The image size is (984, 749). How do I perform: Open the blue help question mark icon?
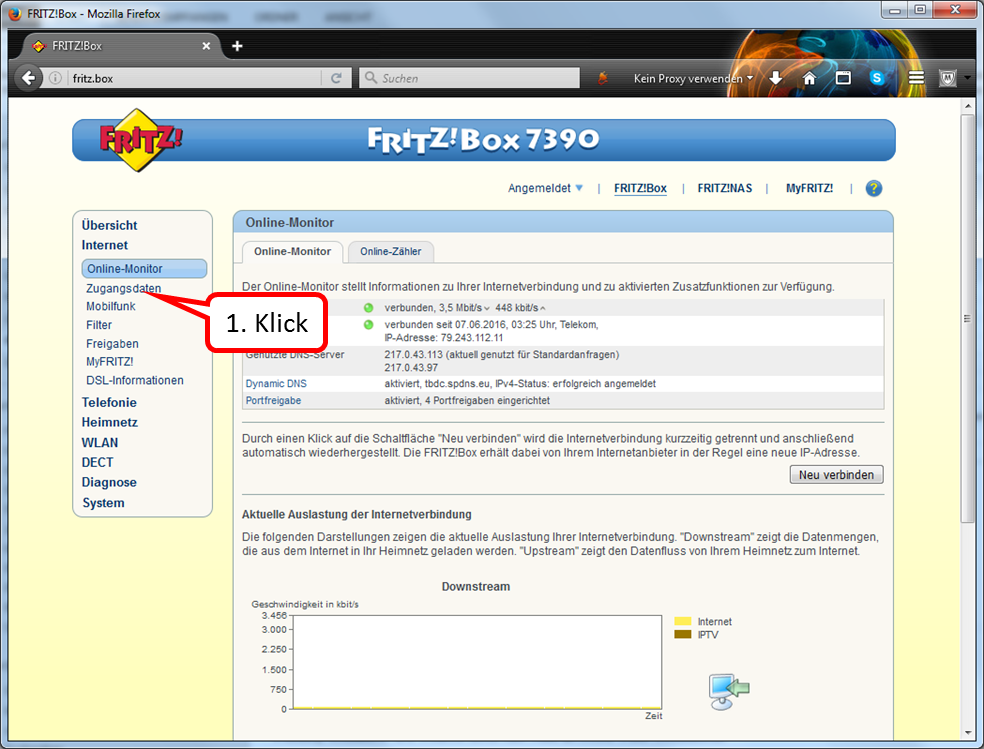coord(874,188)
